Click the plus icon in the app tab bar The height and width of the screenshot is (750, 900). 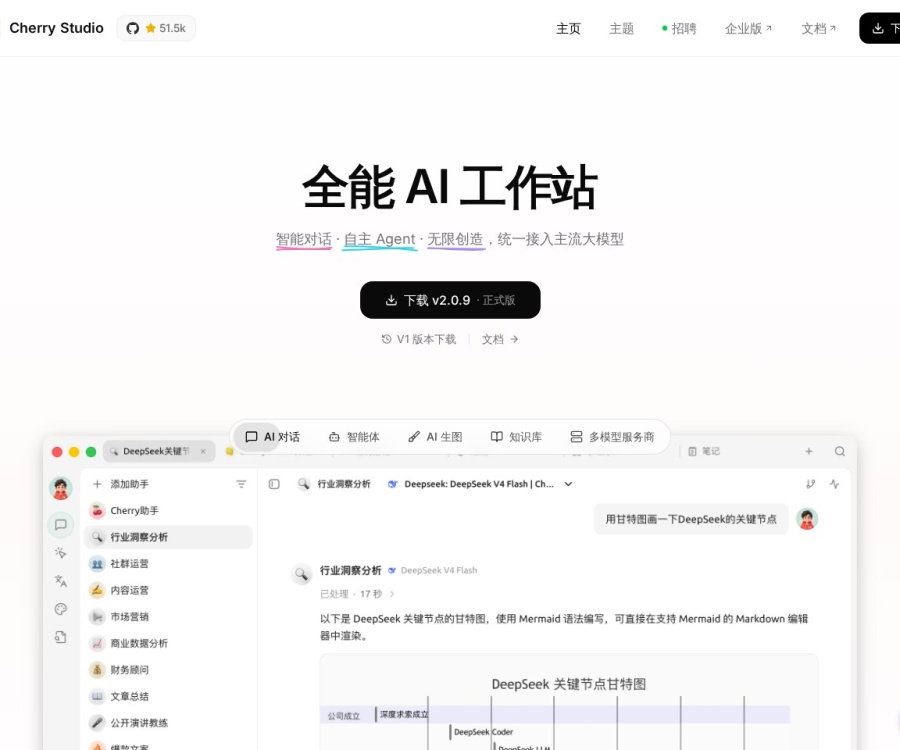pos(809,452)
